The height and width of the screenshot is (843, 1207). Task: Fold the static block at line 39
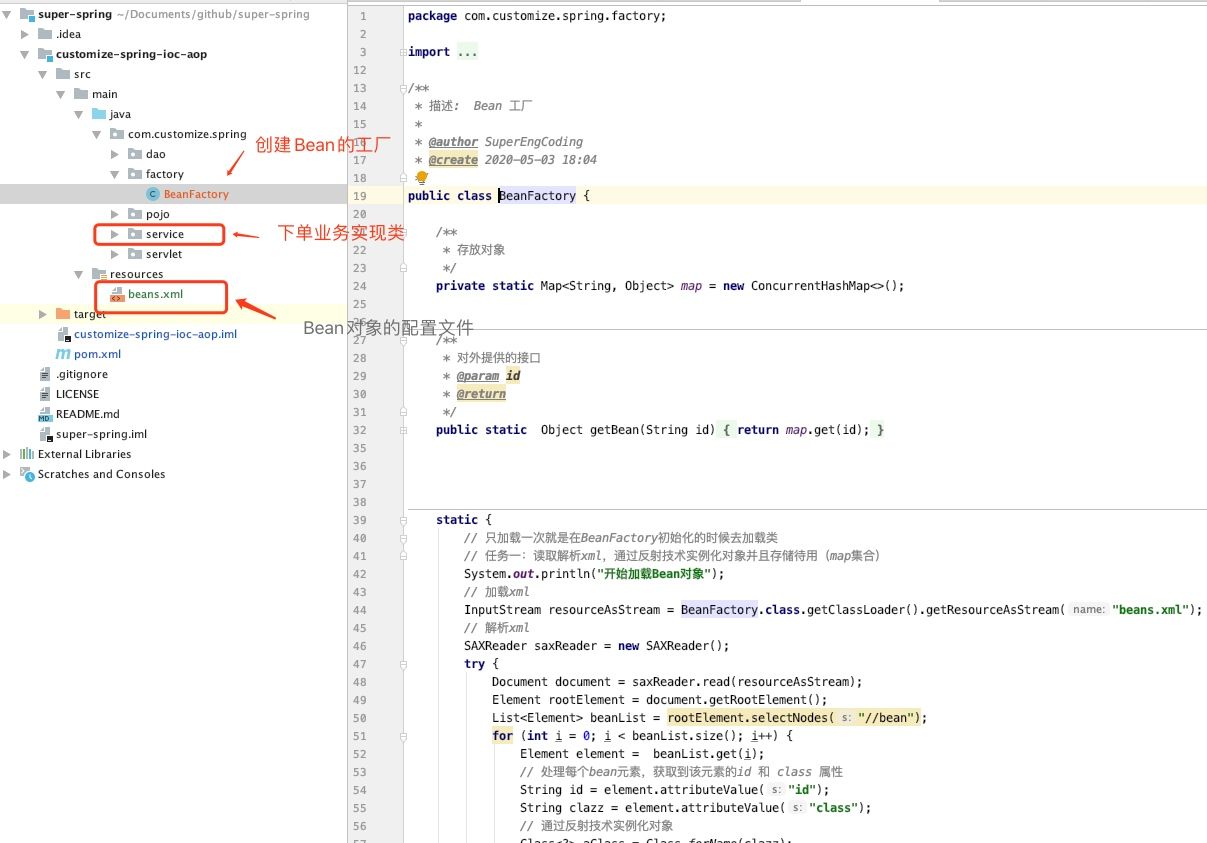(x=403, y=520)
